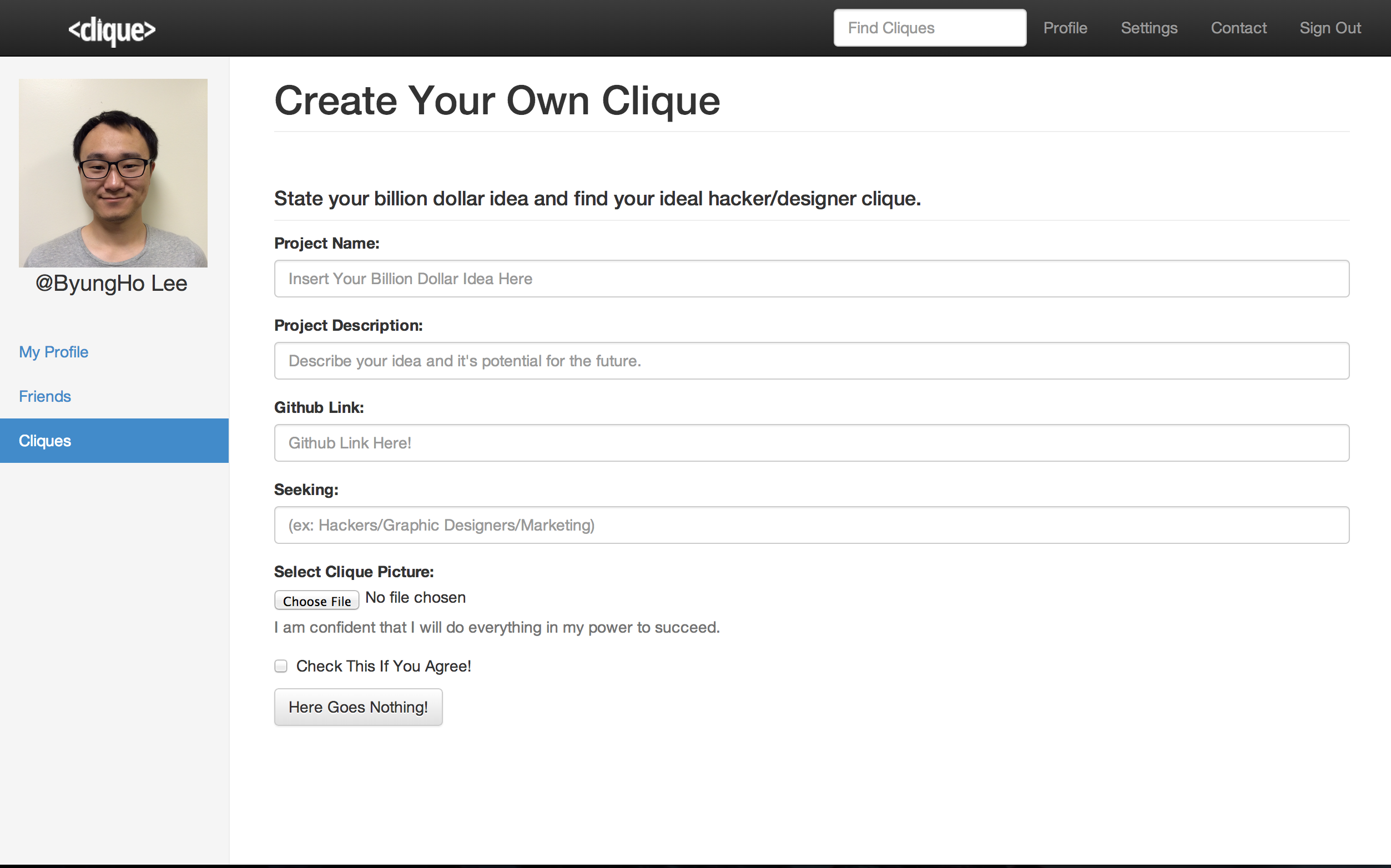The height and width of the screenshot is (868, 1391).
Task: Click the 'No file chosen' label
Action: pos(415,598)
